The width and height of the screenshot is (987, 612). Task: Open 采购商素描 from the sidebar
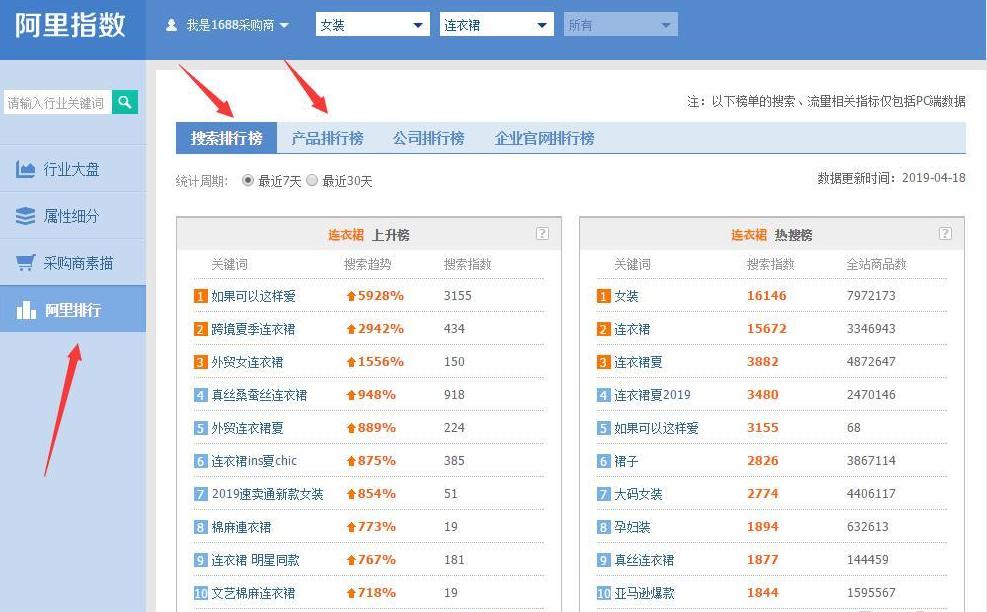(65, 262)
